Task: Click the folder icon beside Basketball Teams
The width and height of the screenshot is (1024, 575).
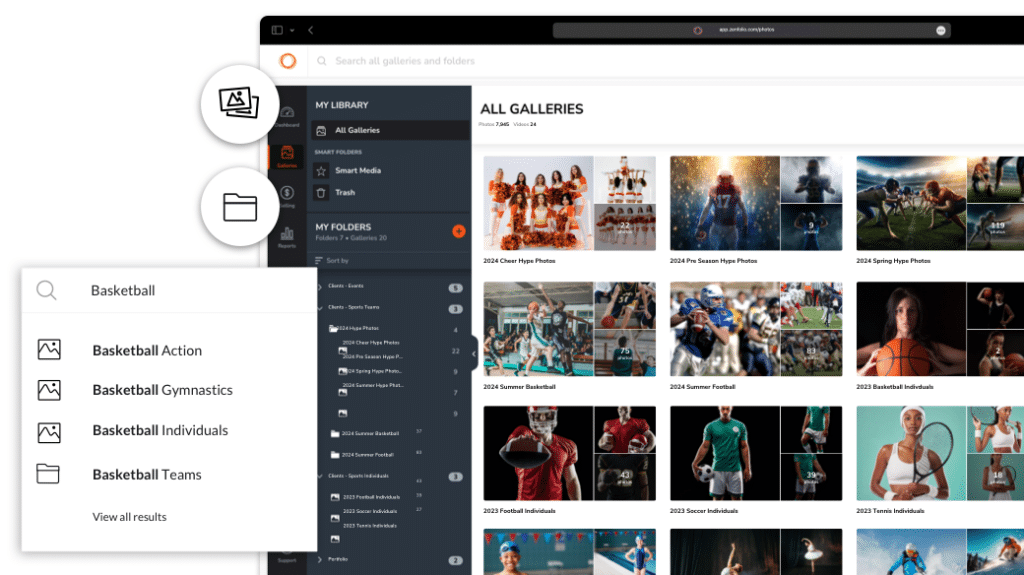Action: [48, 474]
